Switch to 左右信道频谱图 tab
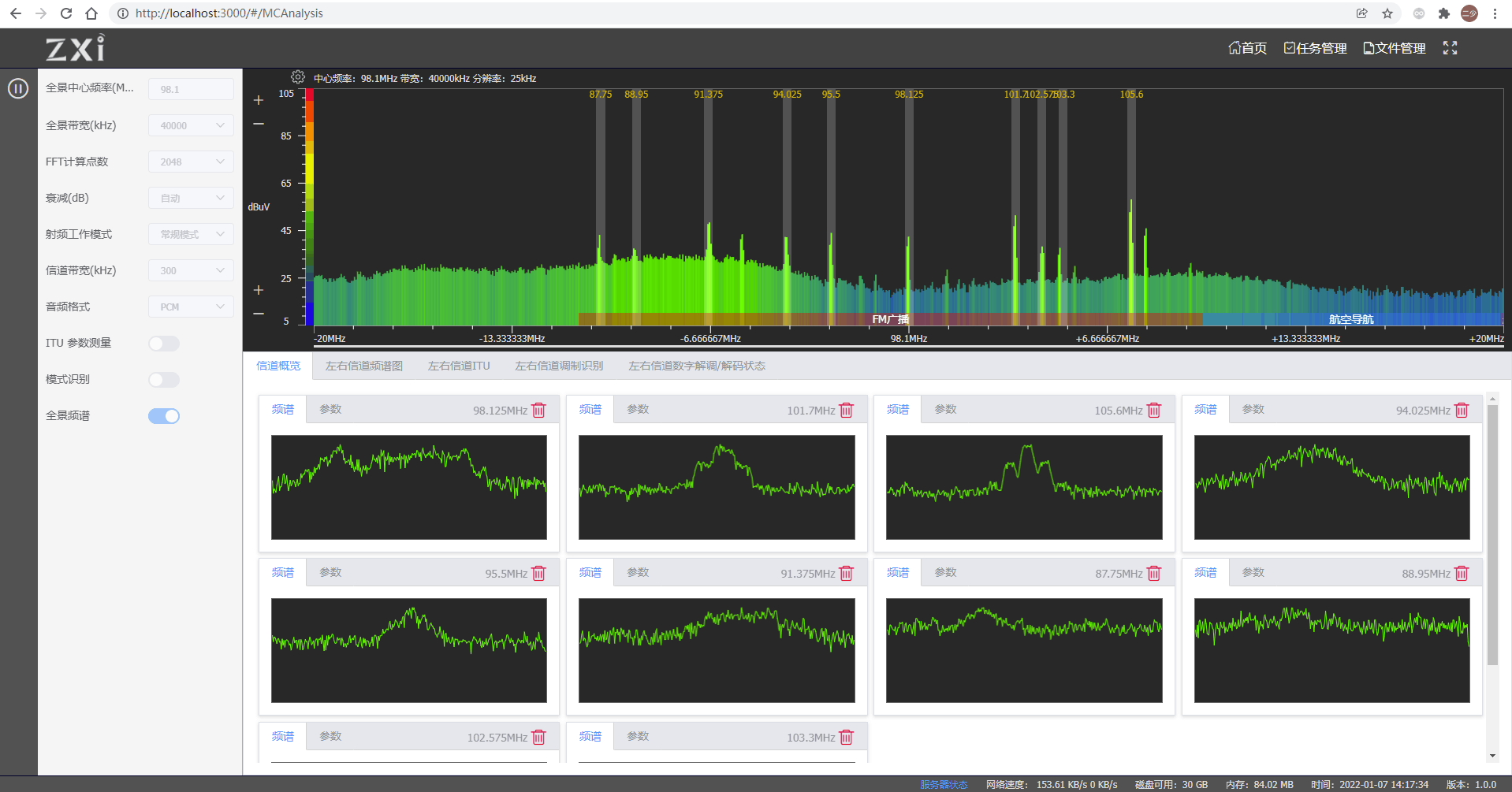The width and height of the screenshot is (1512, 792). [364, 366]
